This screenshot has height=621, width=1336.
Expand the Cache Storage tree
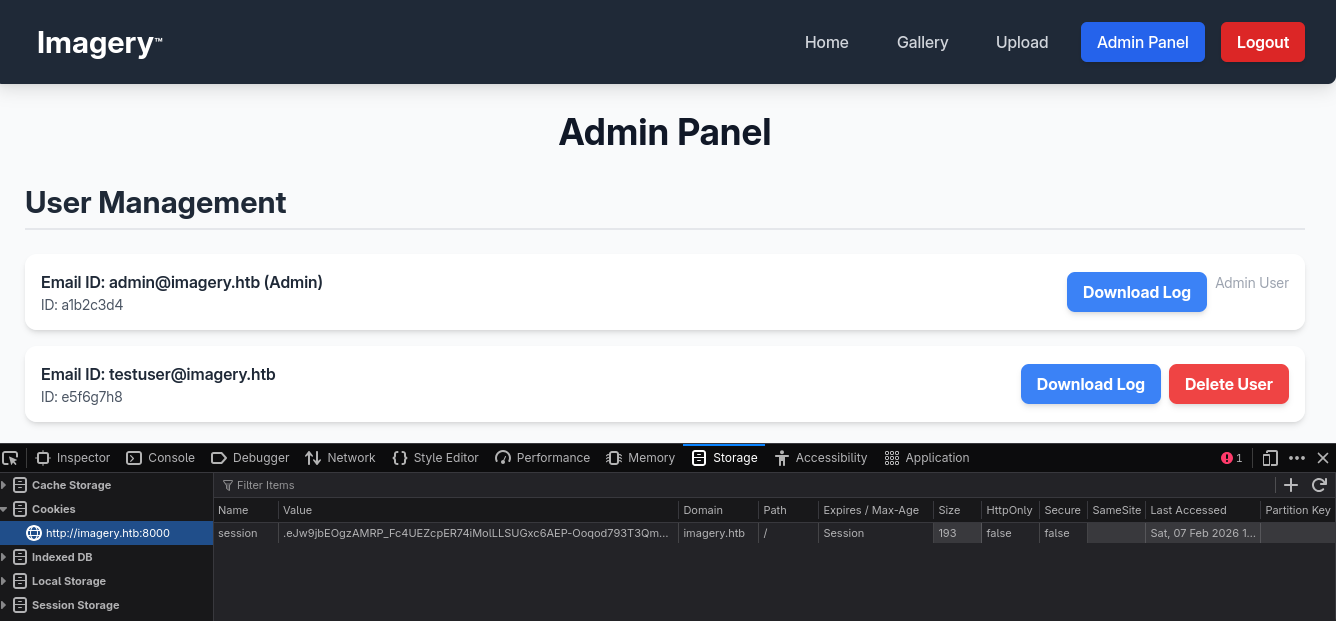tap(5, 485)
